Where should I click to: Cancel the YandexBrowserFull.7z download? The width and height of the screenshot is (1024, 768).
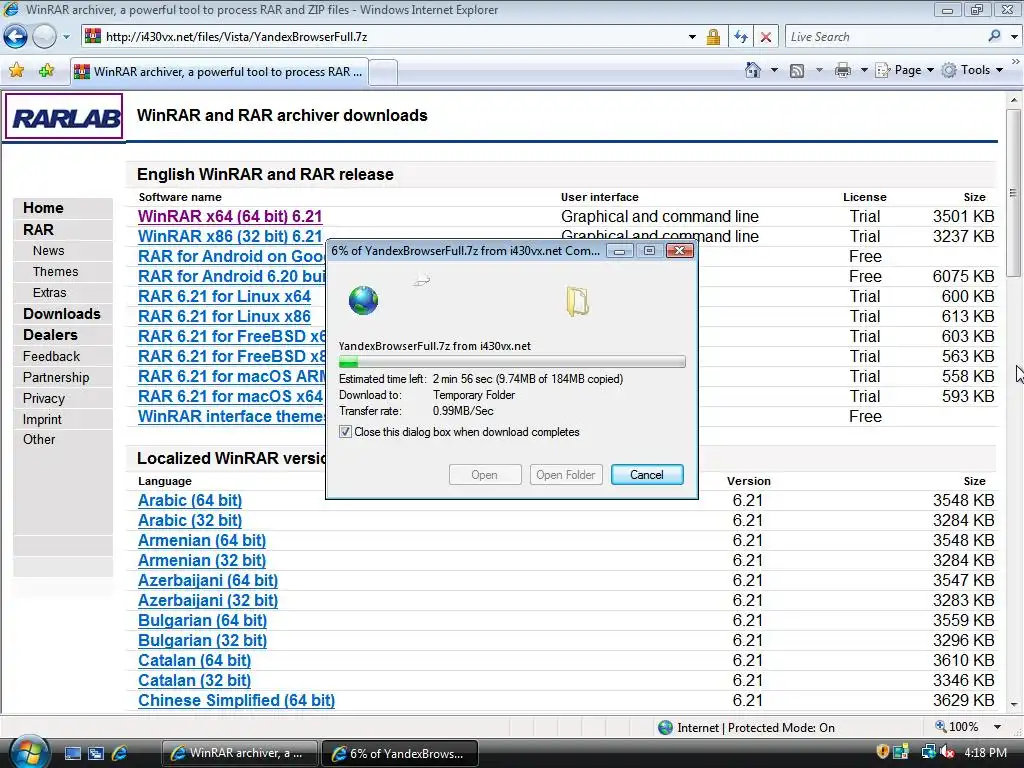(647, 475)
